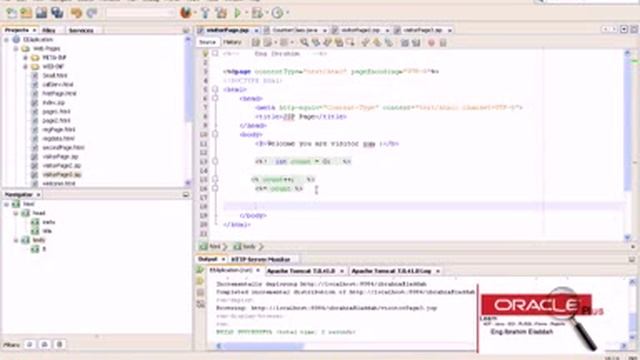Close the first visitorPage.jsp editor tab
This screenshot has height=360, width=640.
tap(256, 31)
